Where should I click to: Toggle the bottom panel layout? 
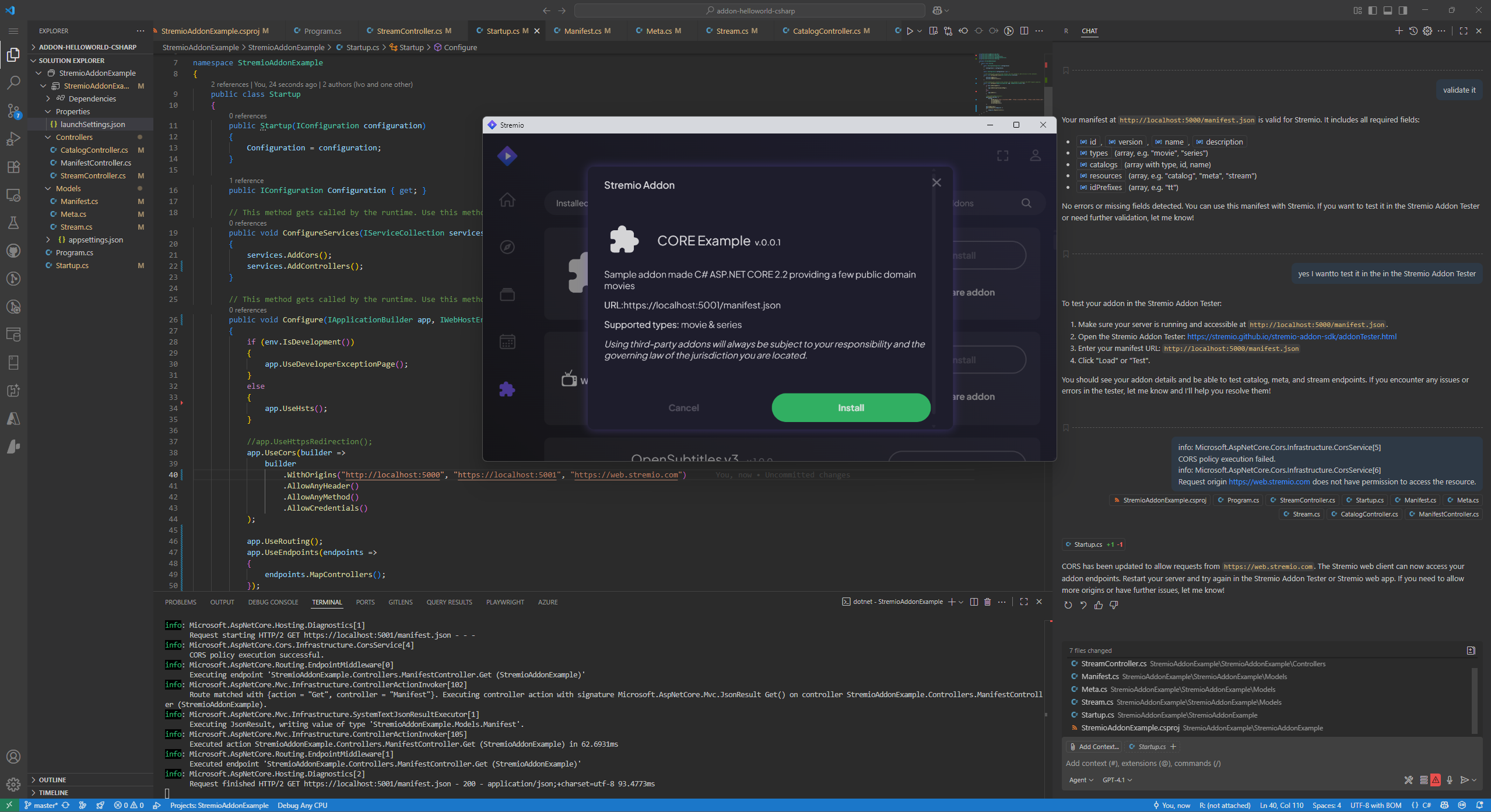pos(1388,10)
